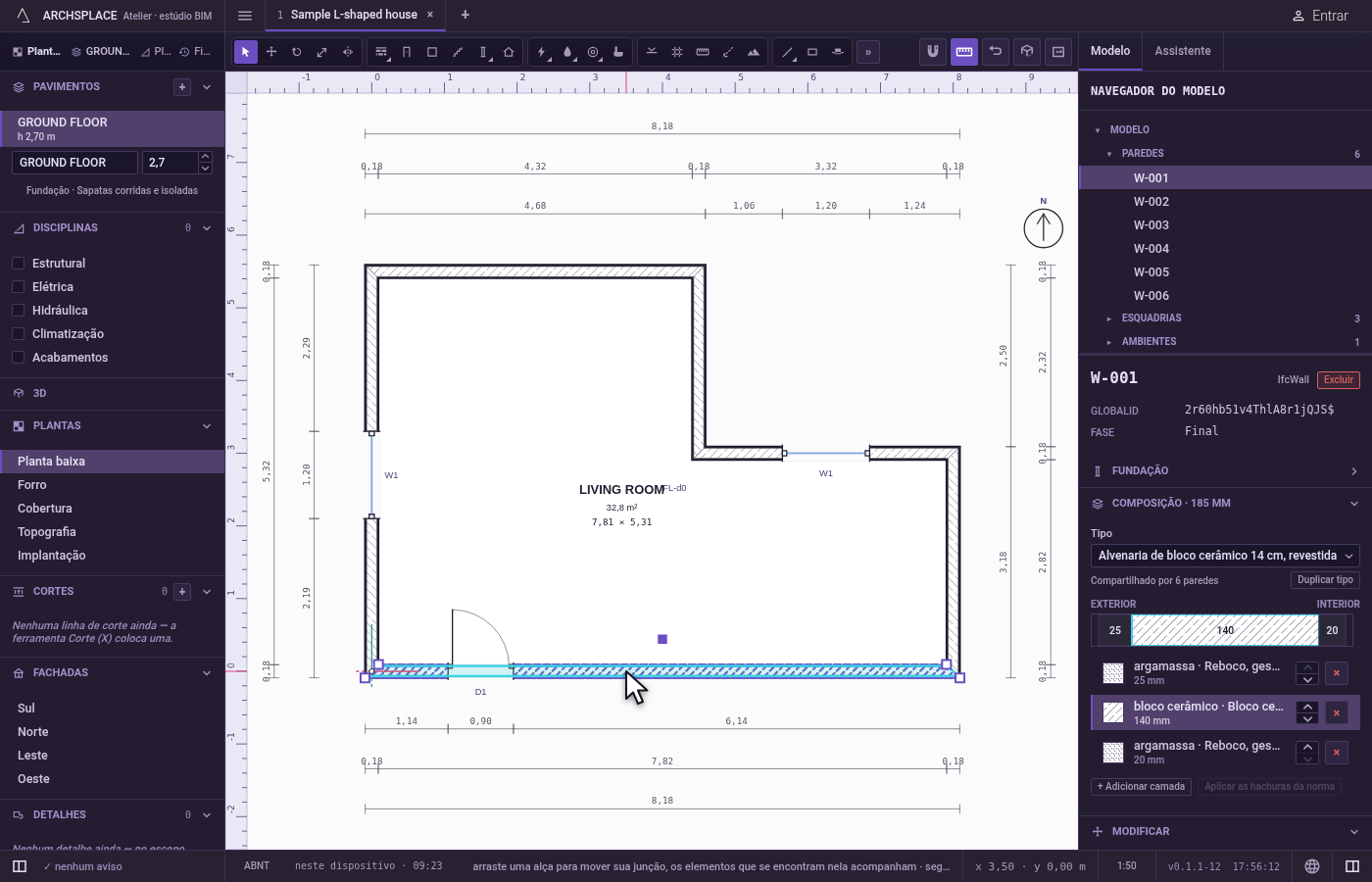1372x882 pixels.
Task: Turn on the Climatização discipline
Action: click(18, 334)
